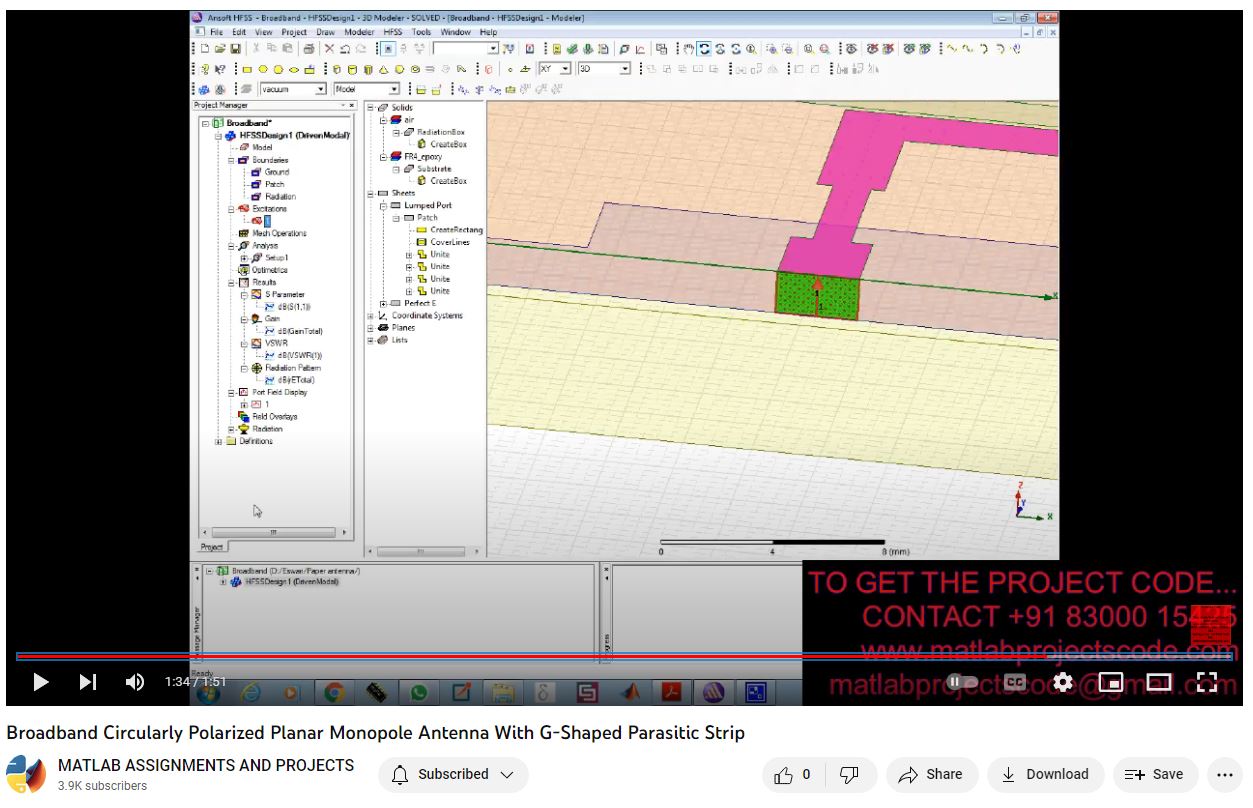Click the Open project folder icon
The image size is (1253, 808).
pos(220,48)
